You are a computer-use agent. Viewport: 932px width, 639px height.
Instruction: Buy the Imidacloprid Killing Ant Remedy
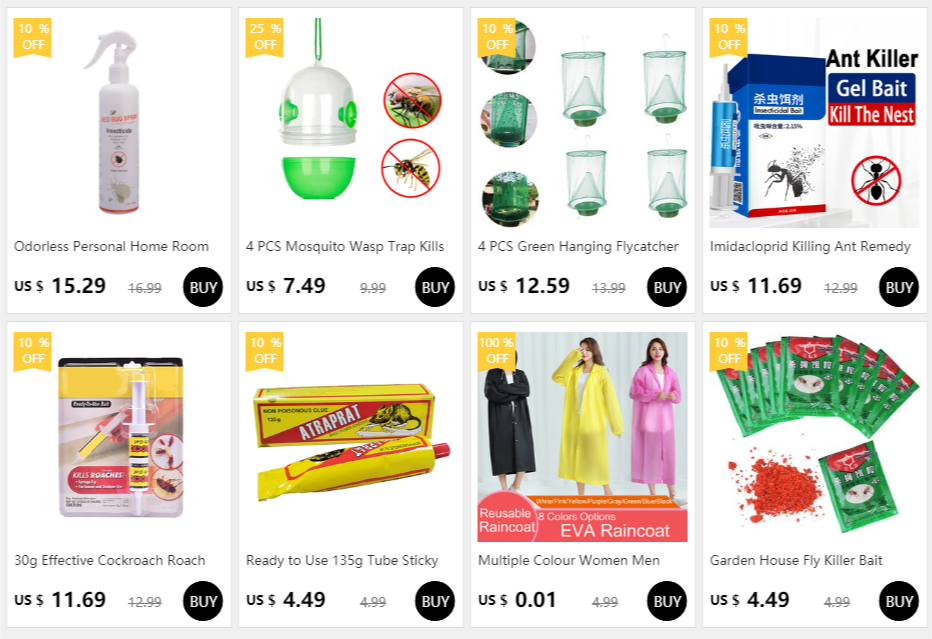tap(898, 287)
